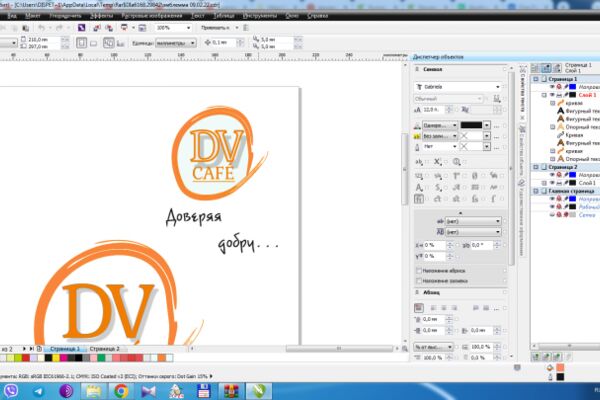Image resolution: width=600 pixels, height=400 pixels.
Task: Click the layer manager view icon
Action: (557, 68)
